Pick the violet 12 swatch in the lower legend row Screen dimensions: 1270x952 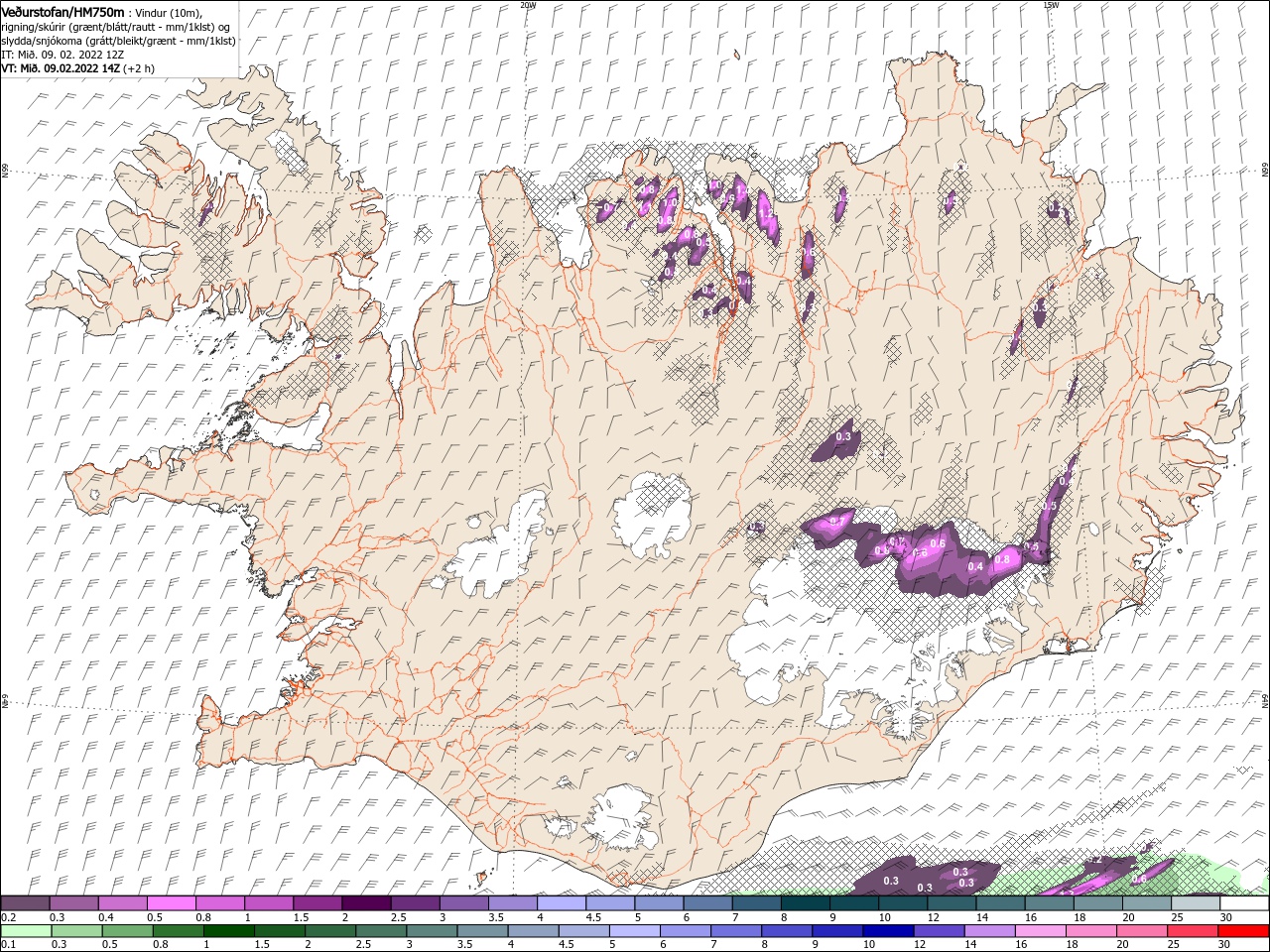[940, 931]
